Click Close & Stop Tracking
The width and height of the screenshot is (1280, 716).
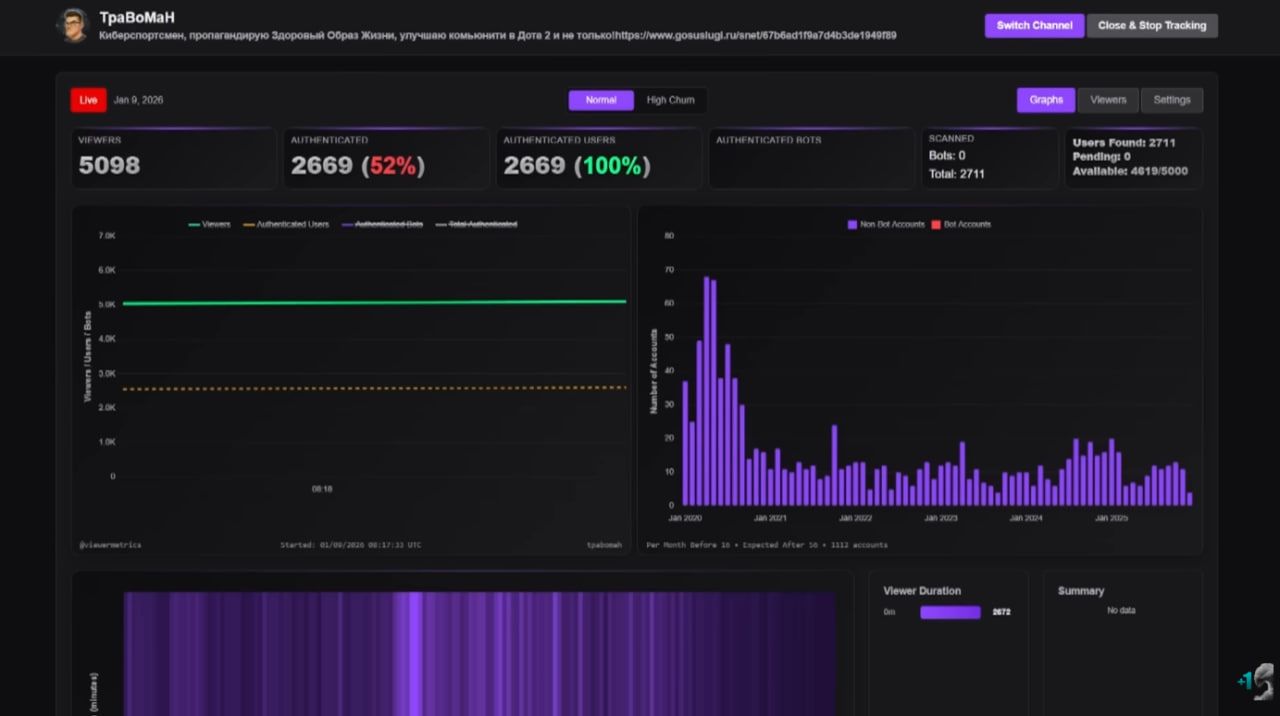click(1151, 26)
